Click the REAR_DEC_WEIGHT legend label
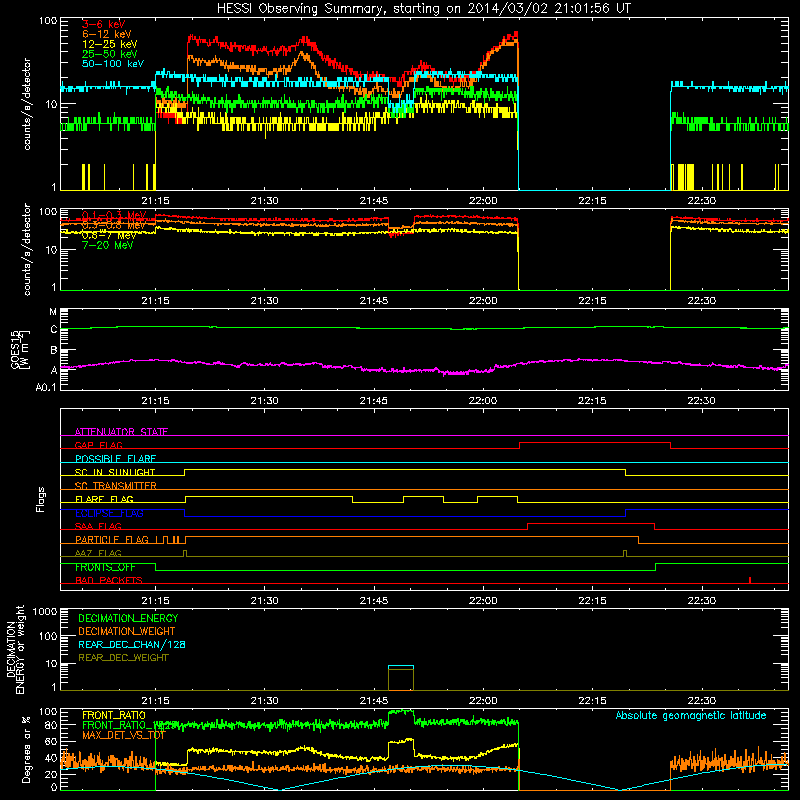The image size is (800, 800). point(123,658)
